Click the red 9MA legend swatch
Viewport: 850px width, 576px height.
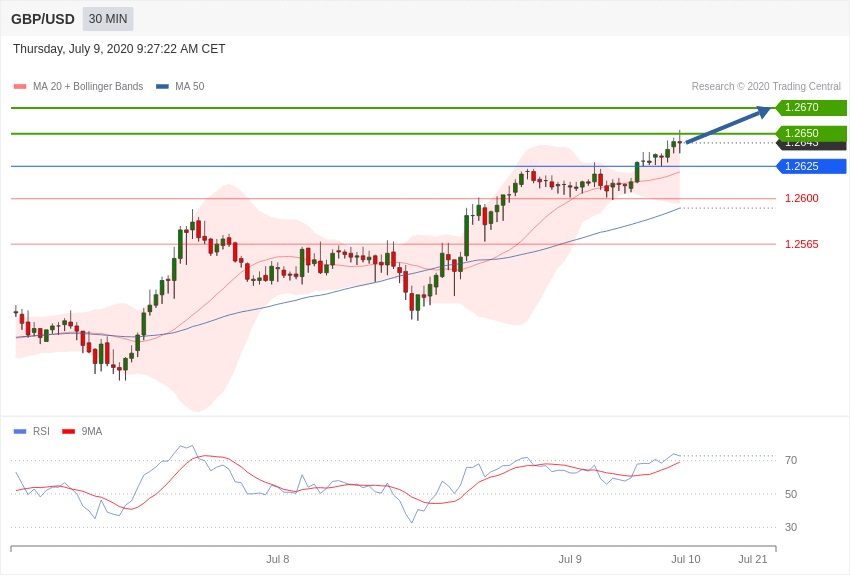click(x=68, y=432)
